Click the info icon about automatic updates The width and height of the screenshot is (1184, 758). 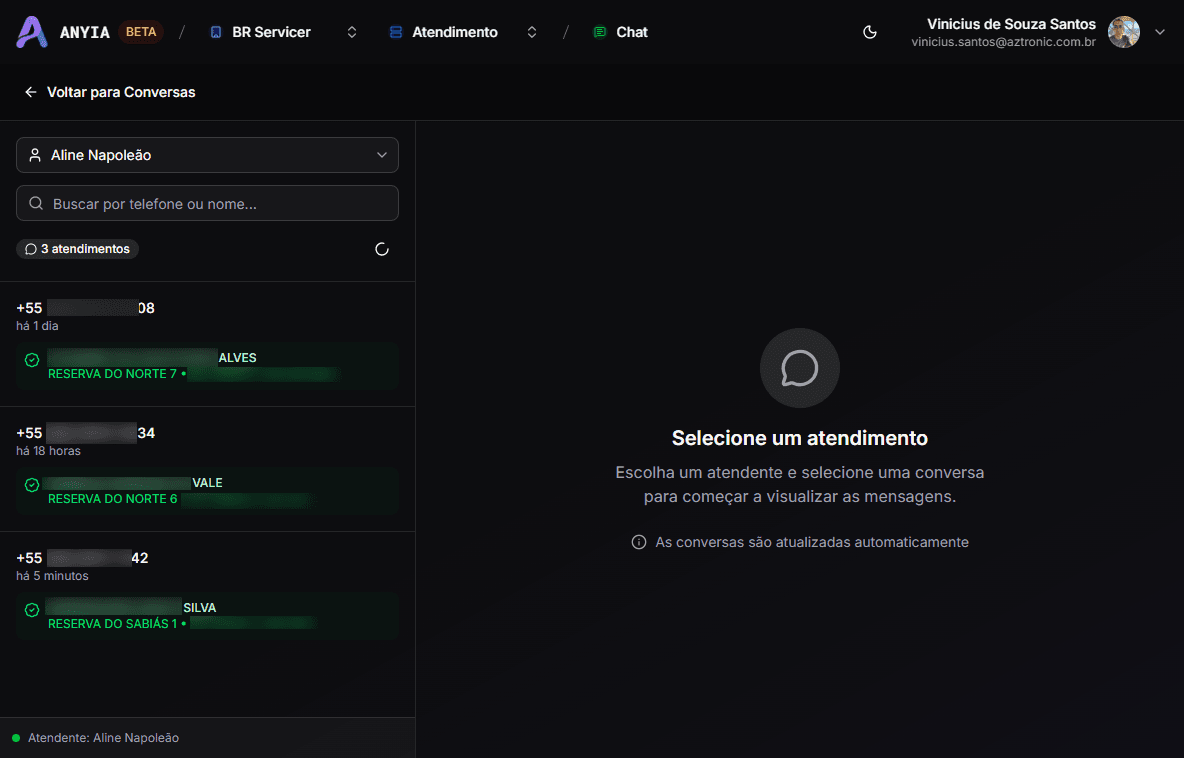(639, 542)
